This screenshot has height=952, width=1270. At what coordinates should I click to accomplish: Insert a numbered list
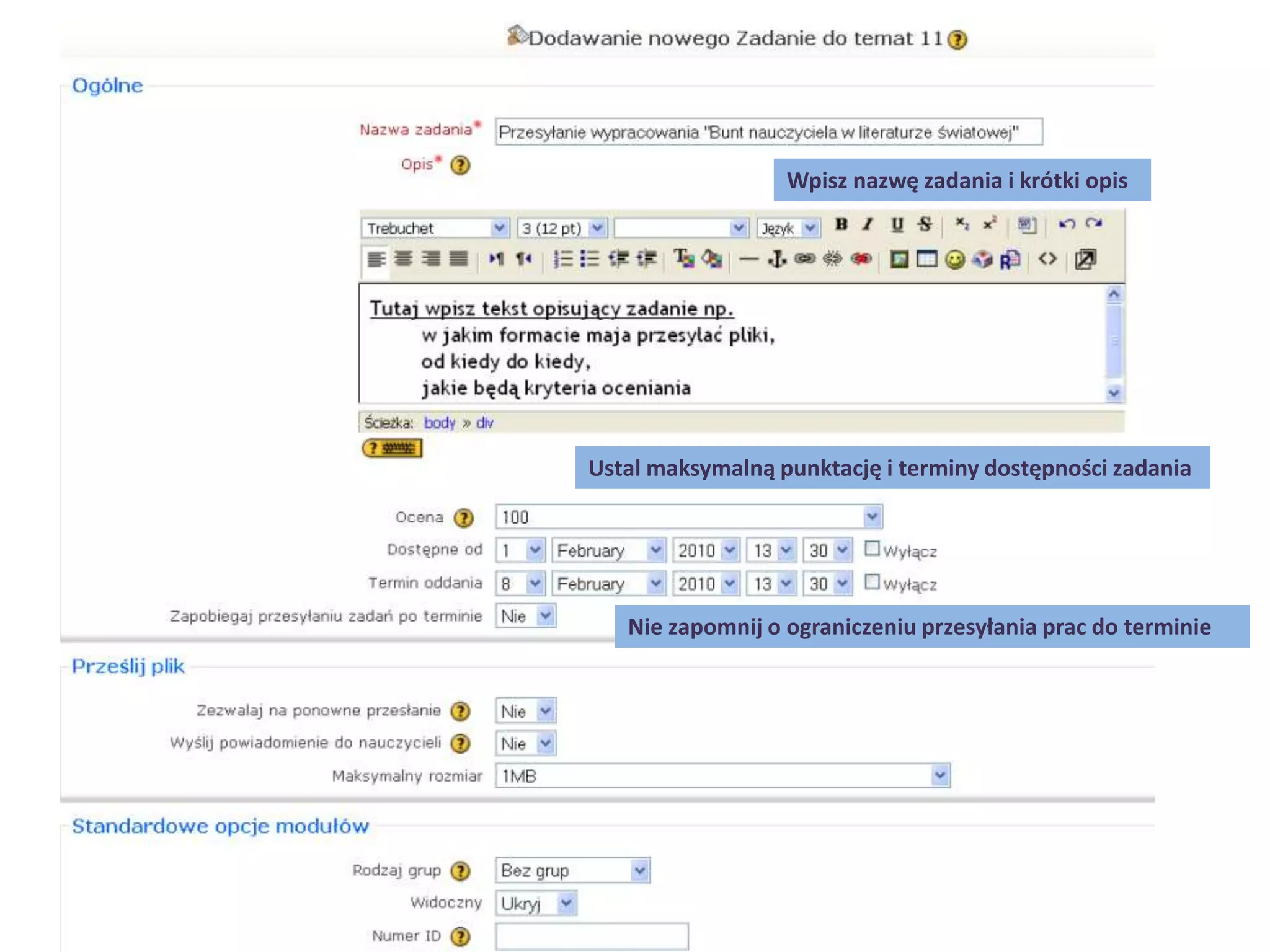pos(562,259)
